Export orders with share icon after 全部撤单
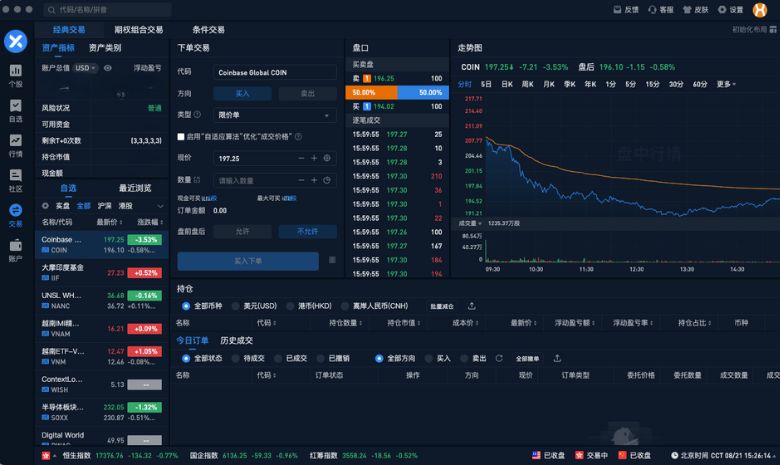This screenshot has width=780, height=465. [557, 358]
